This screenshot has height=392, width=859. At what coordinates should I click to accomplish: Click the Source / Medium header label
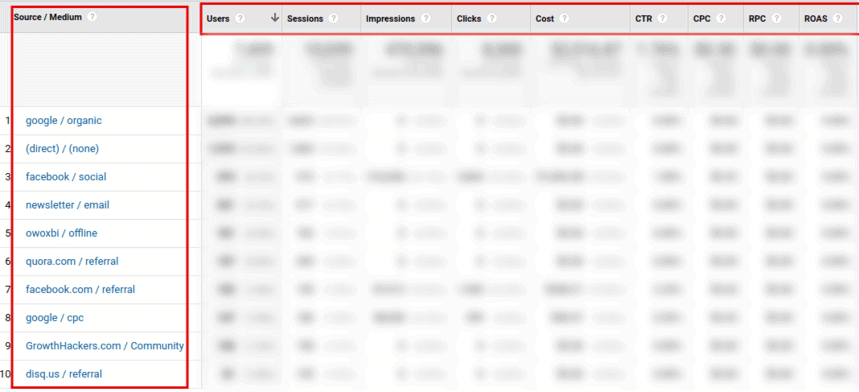[48, 17]
